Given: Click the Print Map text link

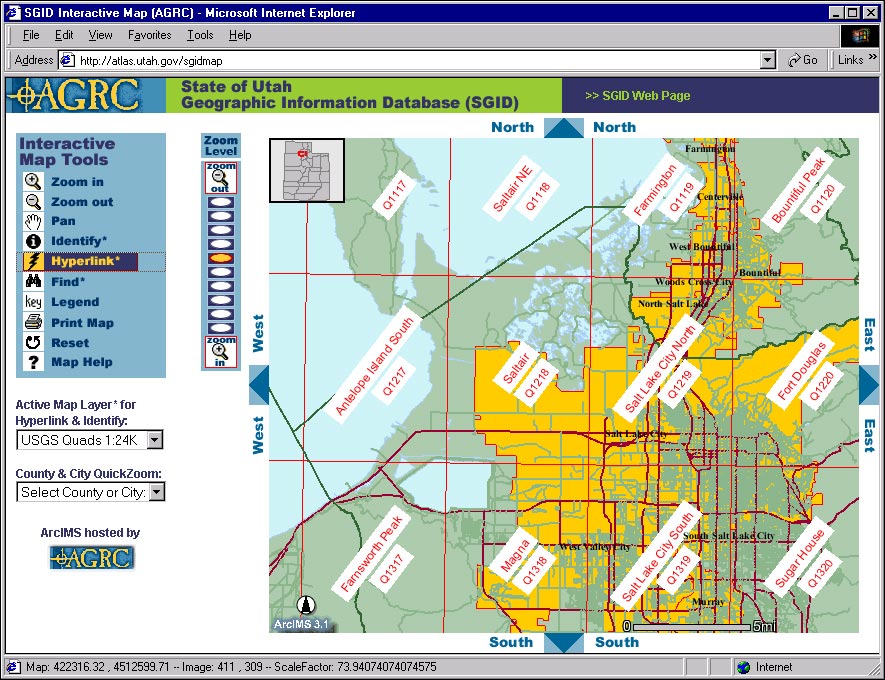Looking at the screenshot, I should coord(82,323).
